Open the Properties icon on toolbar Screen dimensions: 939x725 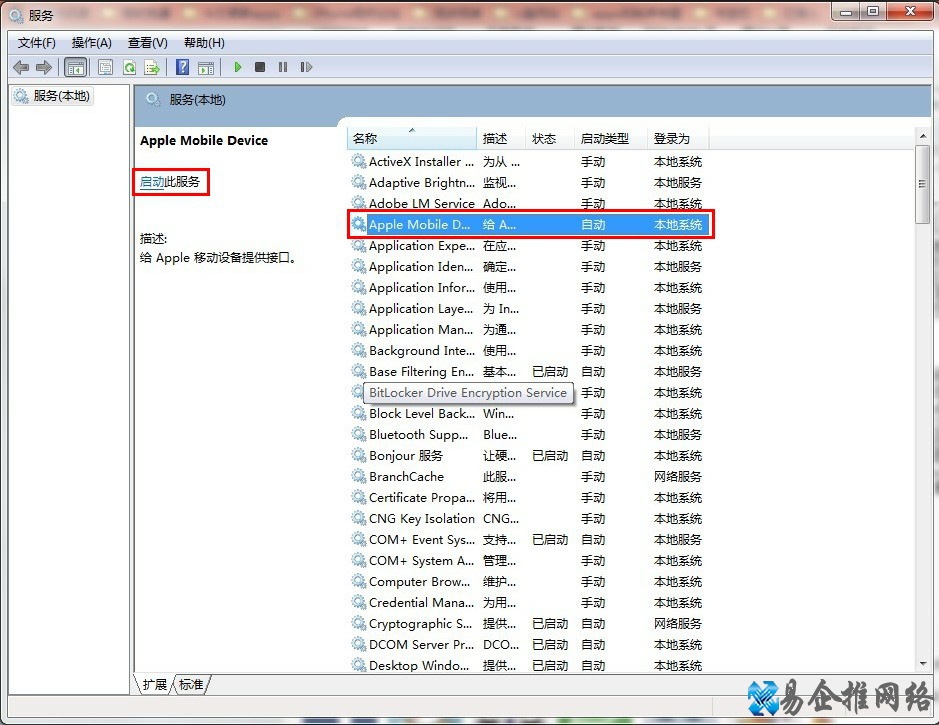[x=105, y=66]
